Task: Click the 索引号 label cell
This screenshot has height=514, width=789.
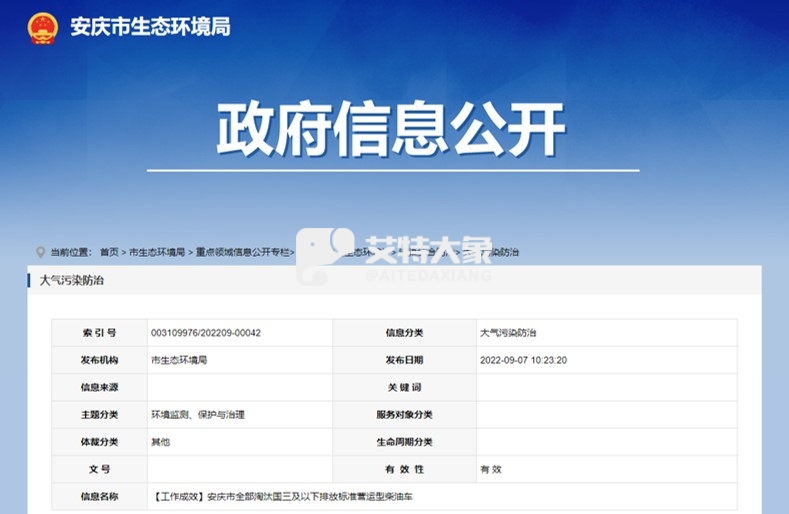Action: click(99, 333)
